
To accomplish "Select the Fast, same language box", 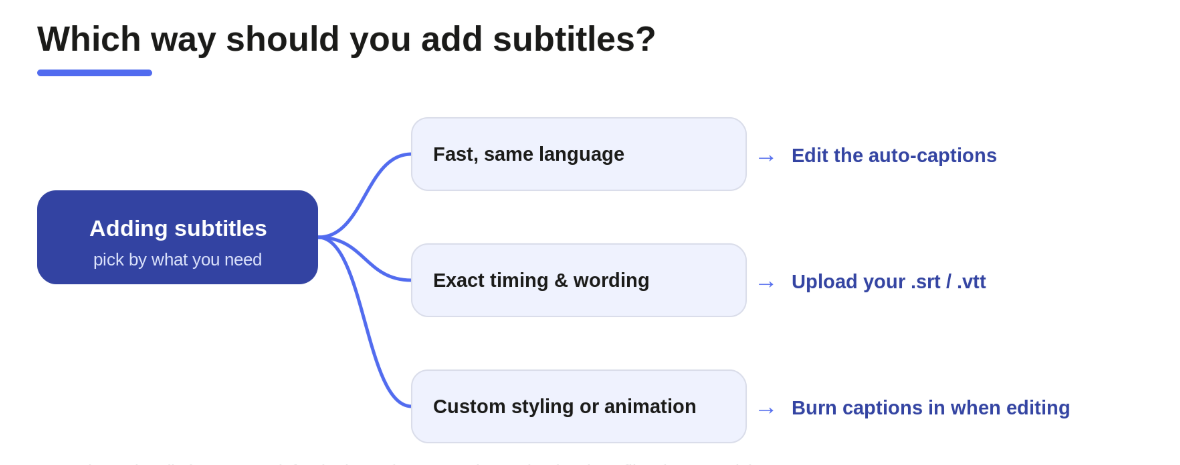I will (579, 154).
